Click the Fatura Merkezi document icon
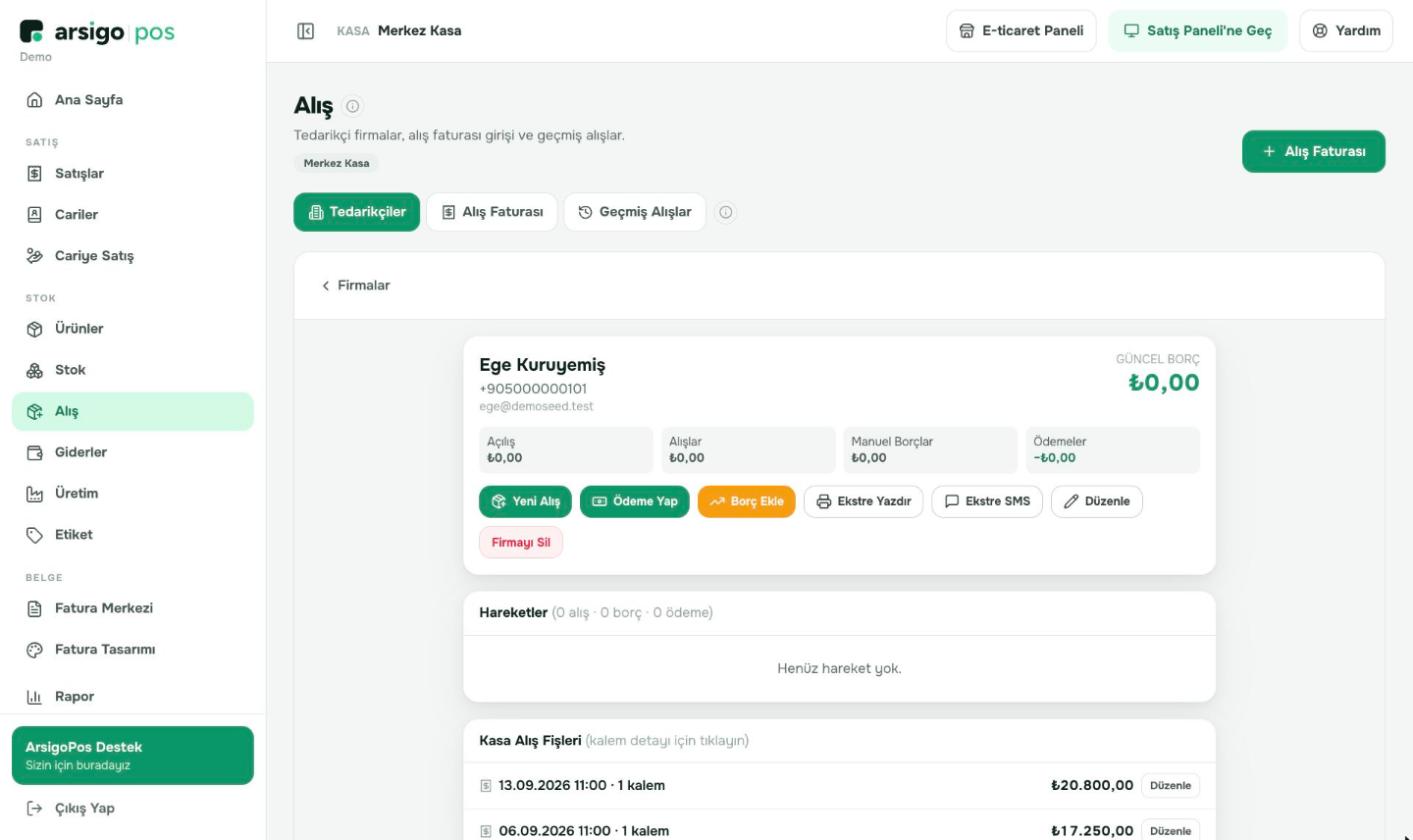The height and width of the screenshot is (840, 1413). [x=35, y=609]
